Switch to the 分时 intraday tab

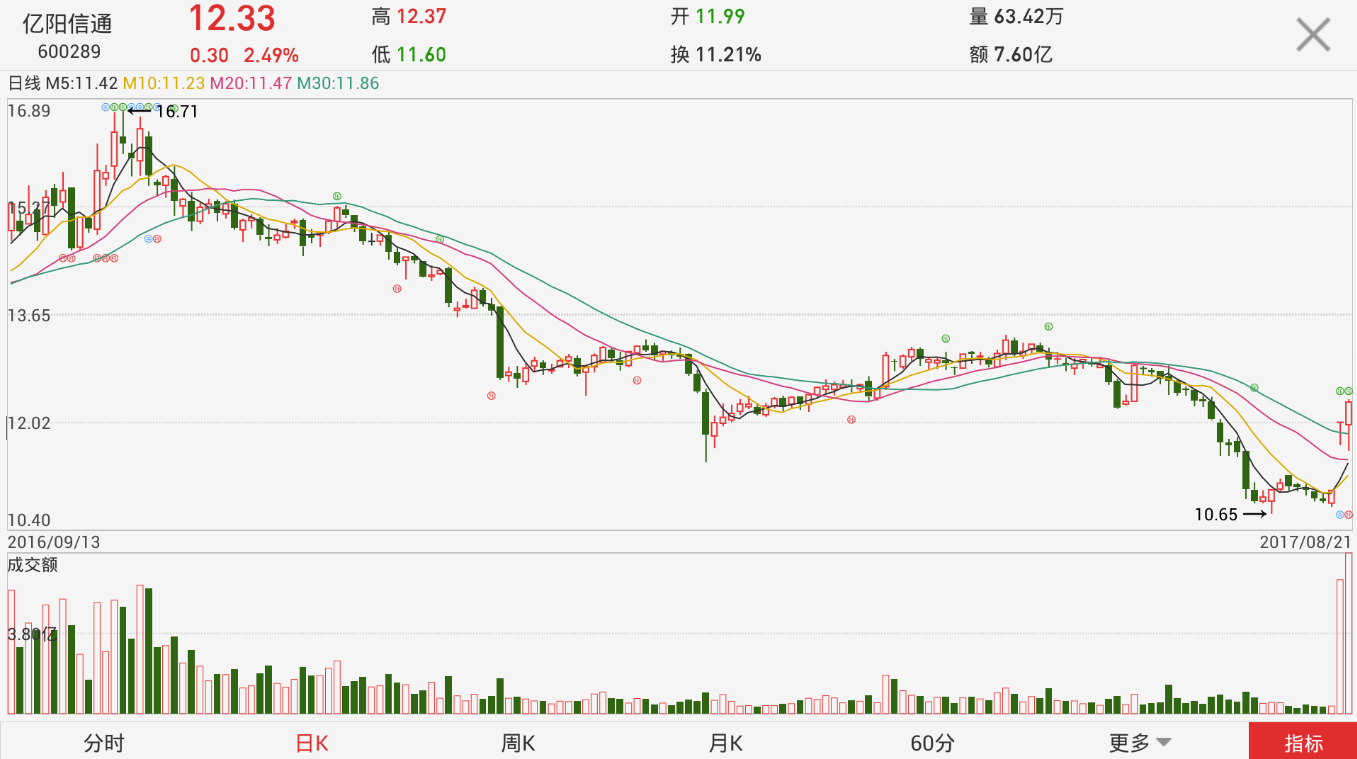[104, 743]
